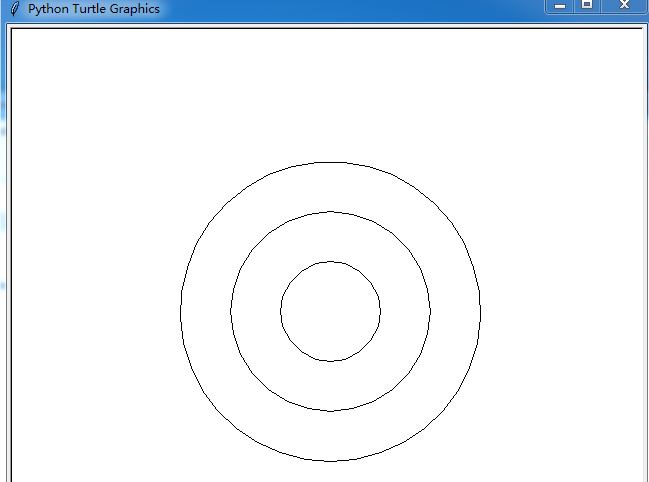Close the Python Turtle Graphics window
The image size is (649, 482).
(x=624, y=5)
